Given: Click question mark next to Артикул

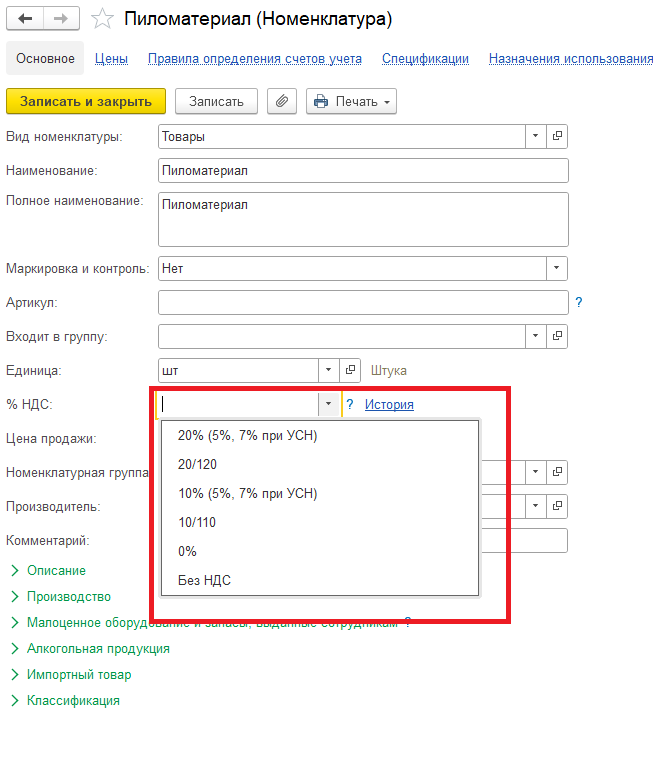Looking at the screenshot, I should coord(578,302).
